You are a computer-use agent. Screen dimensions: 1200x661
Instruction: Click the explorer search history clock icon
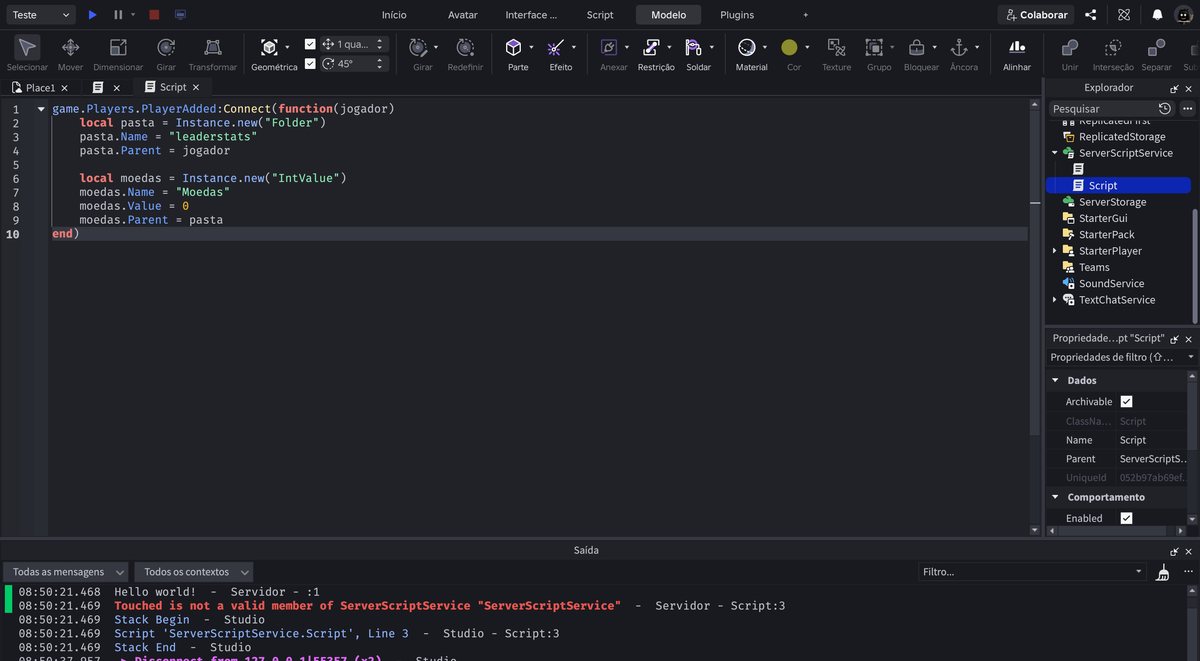pos(1165,108)
